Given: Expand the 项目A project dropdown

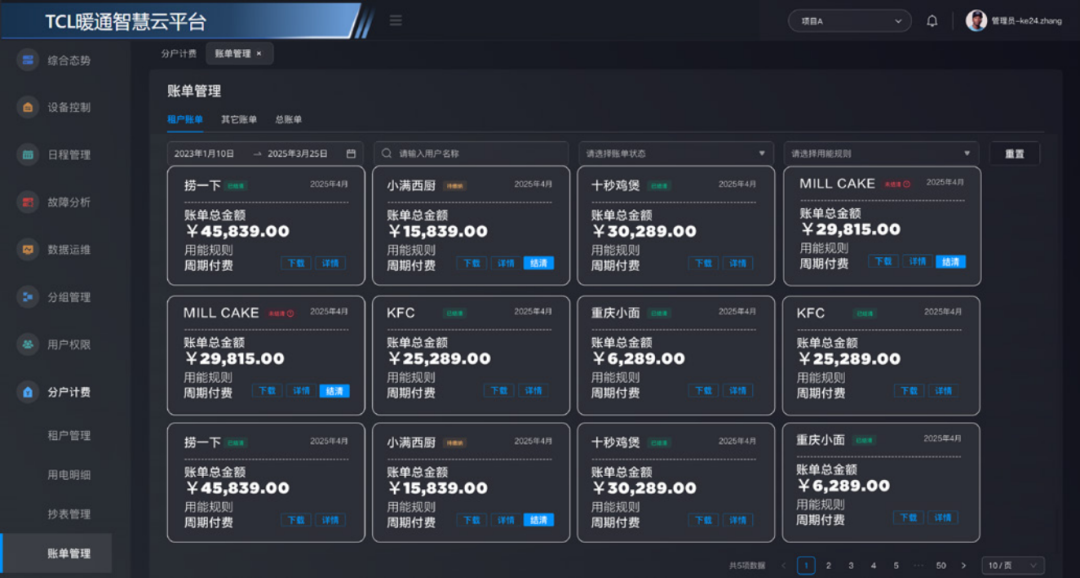Looking at the screenshot, I should [849, 21].
